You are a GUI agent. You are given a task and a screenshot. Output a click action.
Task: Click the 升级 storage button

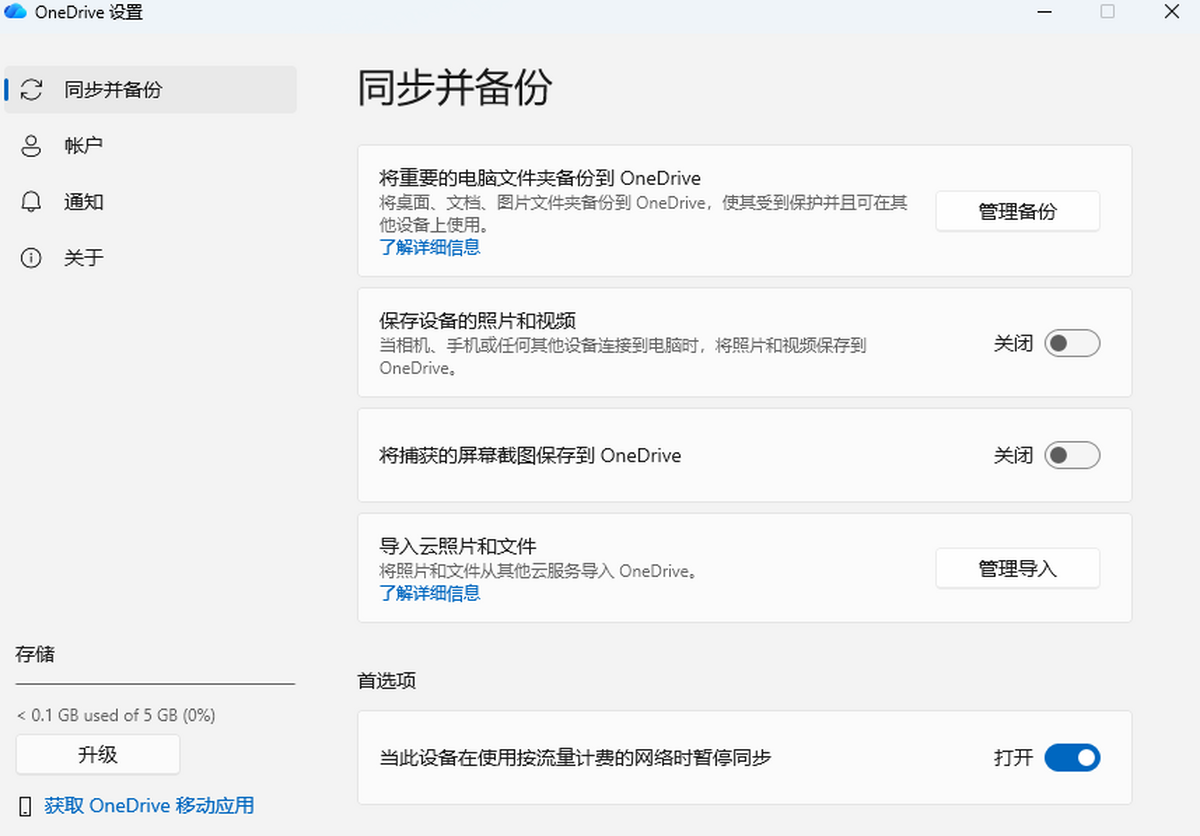coord(98,754)
